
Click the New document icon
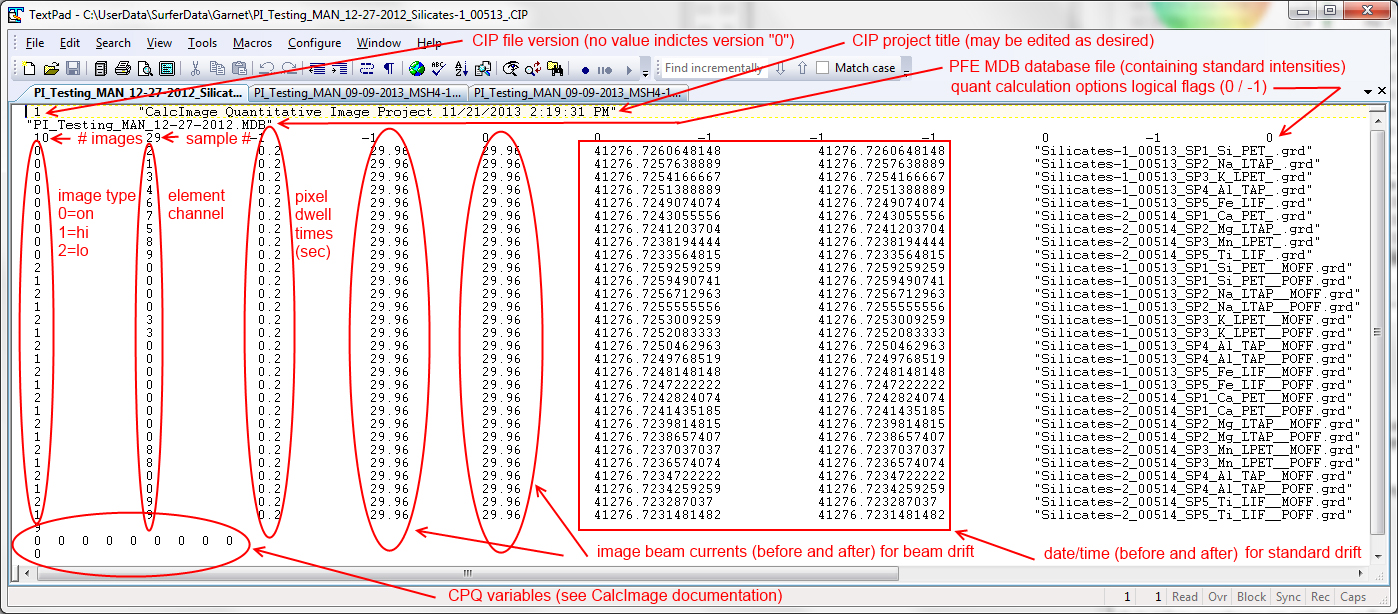point(29,69)
